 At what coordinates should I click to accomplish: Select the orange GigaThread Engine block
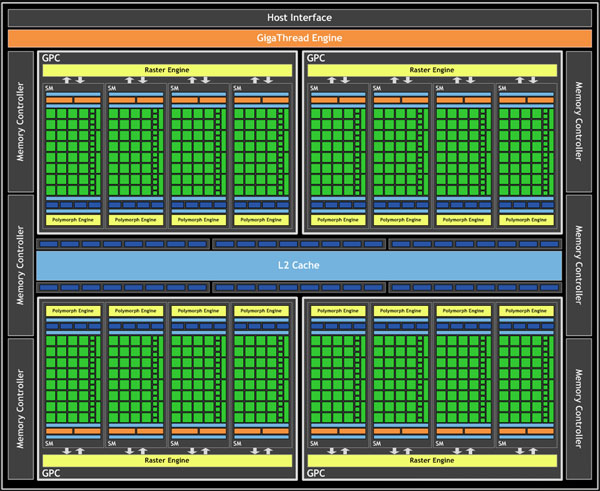(300, 38)
